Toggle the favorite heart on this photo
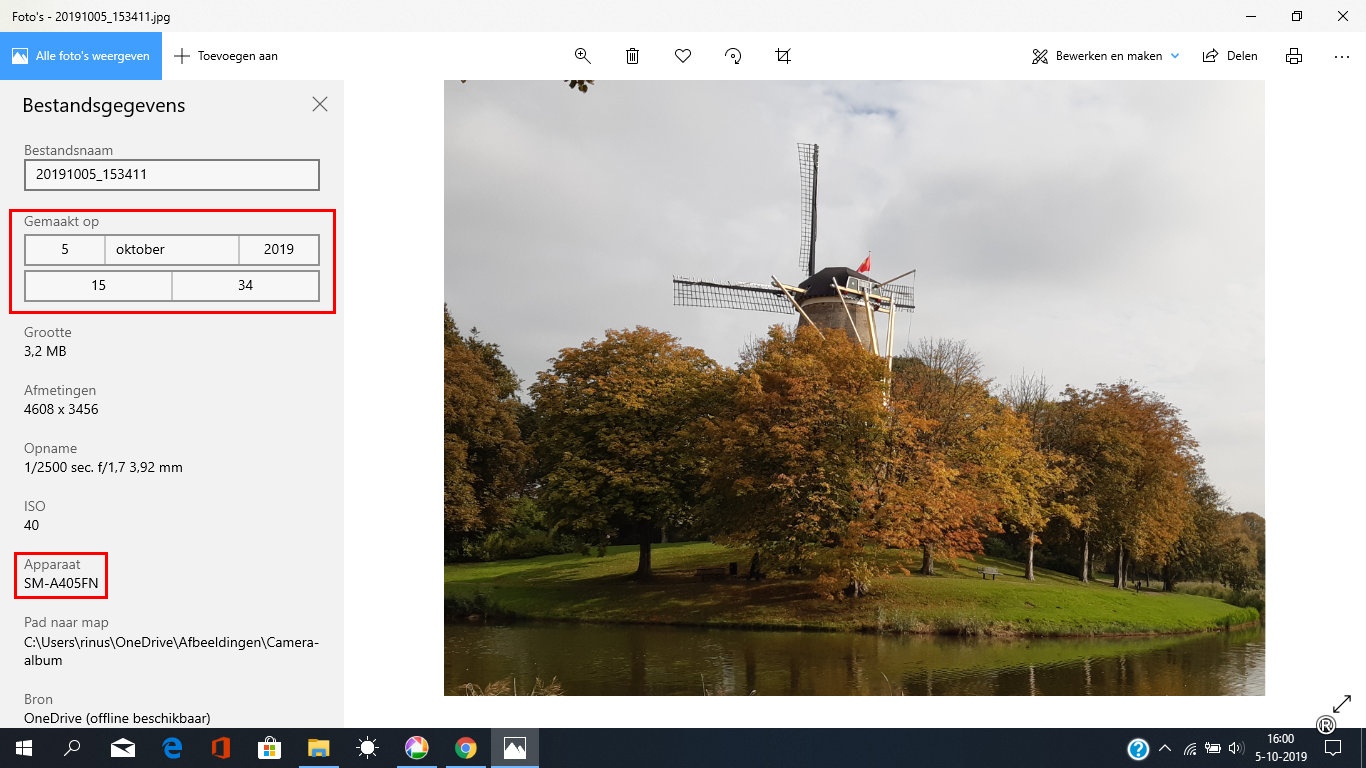This screenshot has height=768, width=1366. (x=682, y=56)
